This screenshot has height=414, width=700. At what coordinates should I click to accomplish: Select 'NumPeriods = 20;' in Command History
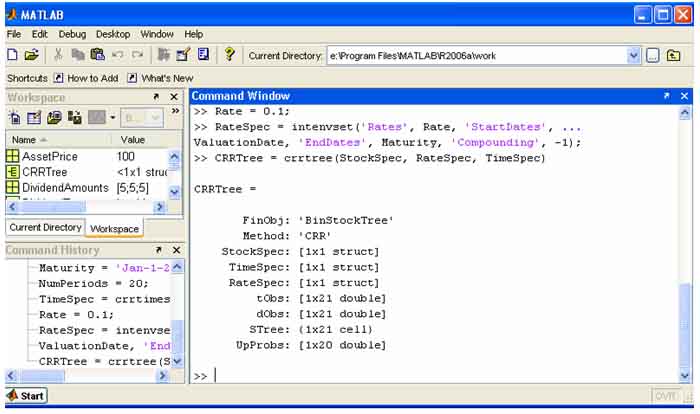93,284
